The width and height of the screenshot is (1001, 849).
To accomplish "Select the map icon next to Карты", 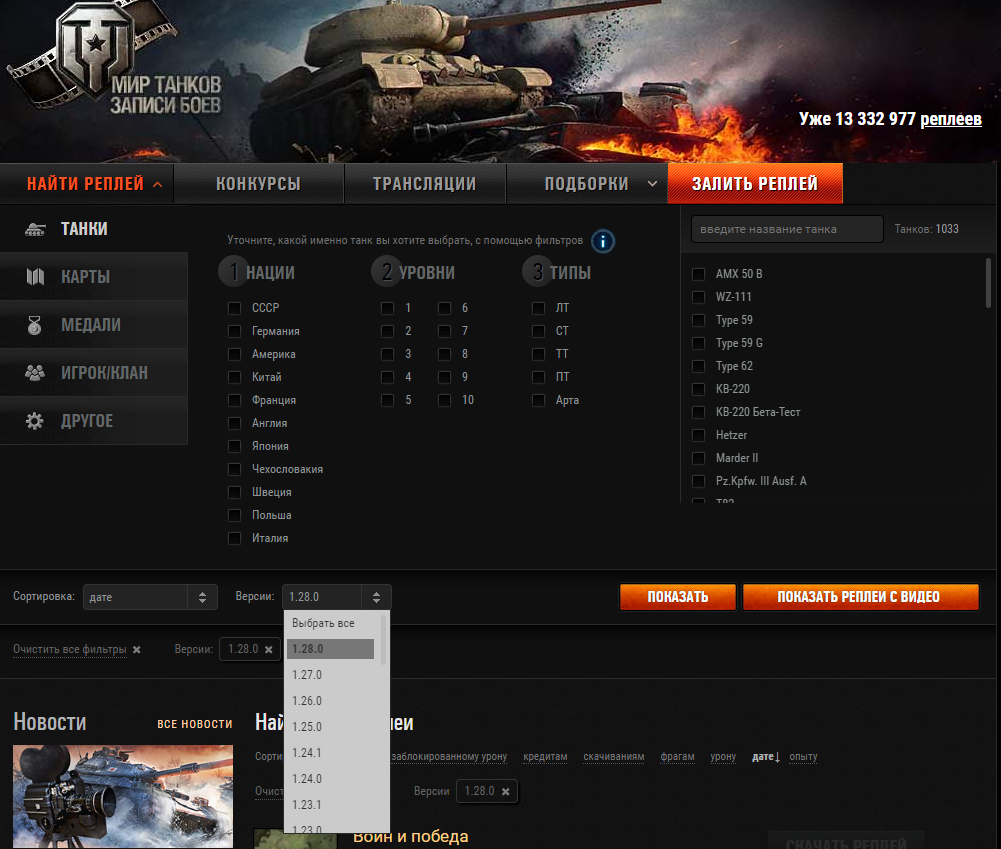I will coord(36,277).
